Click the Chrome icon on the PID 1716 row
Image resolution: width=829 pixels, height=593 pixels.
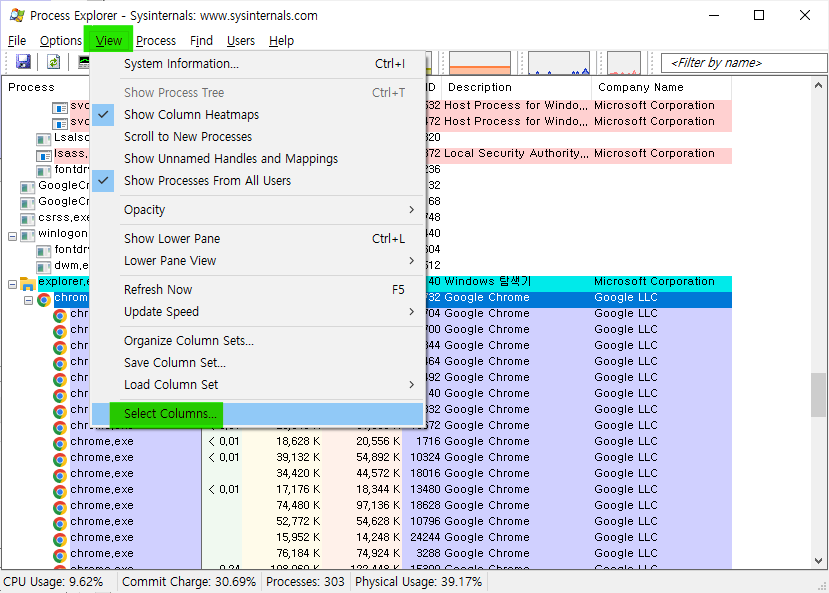coord(60,444)
